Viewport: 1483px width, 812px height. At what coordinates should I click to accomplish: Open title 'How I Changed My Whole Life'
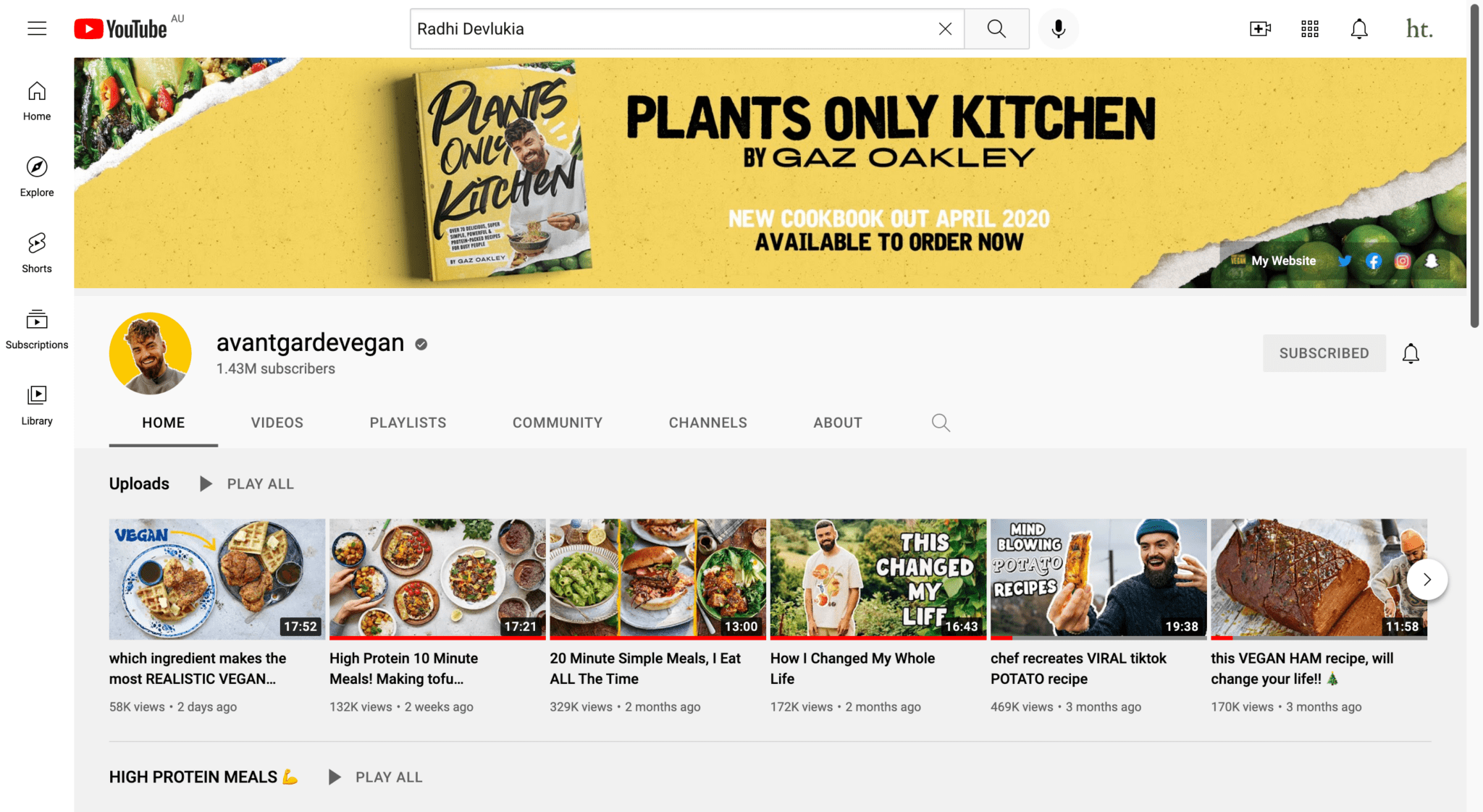tap(852, 669)
